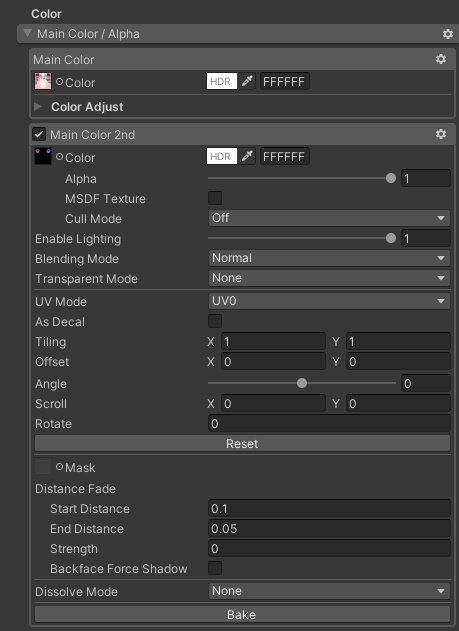
Task: Click the Color section heading
Action: (47, 14)
